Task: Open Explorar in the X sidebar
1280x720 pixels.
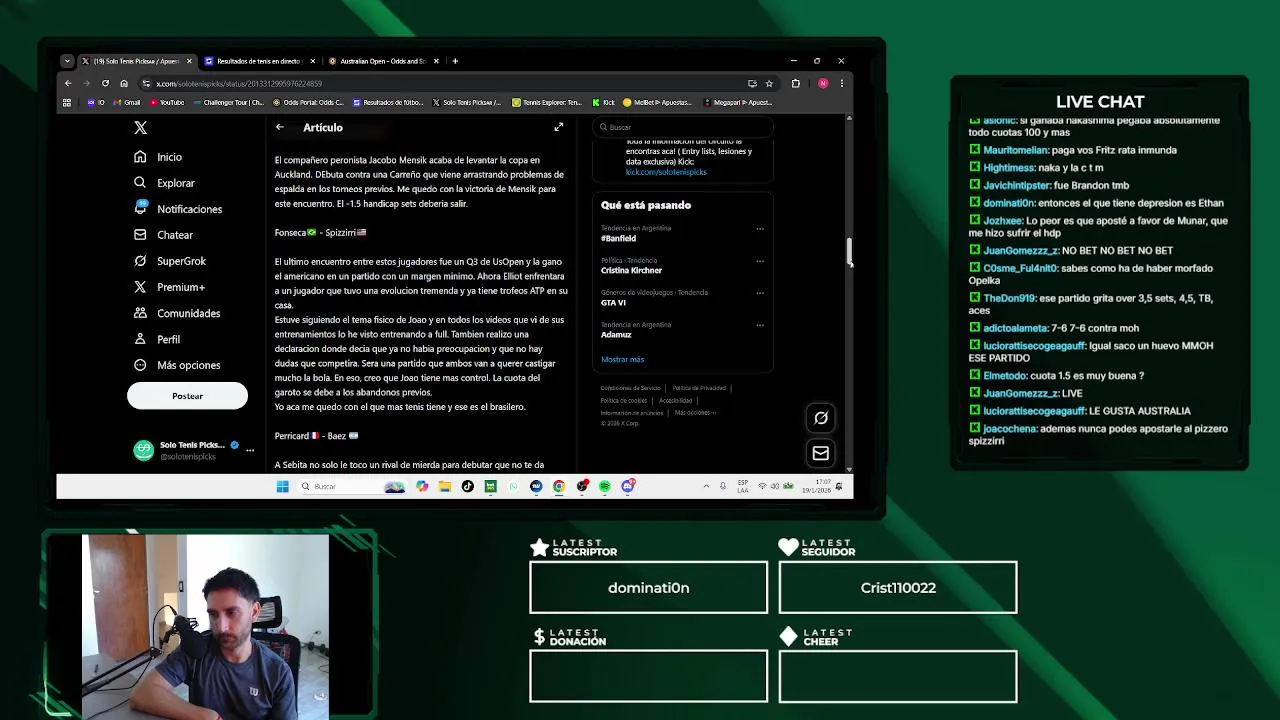Action: click(x=165, y=183)
